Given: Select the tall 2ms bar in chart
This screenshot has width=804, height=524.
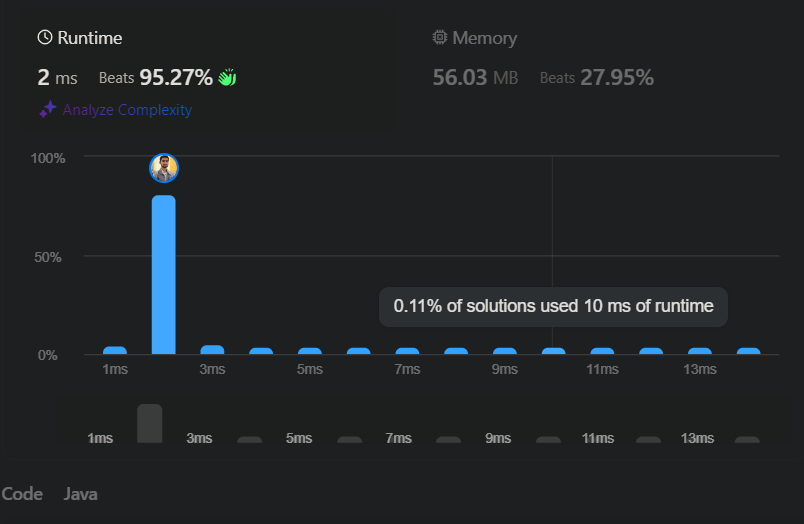Looking at the screenshot, I should click(x=164, y=275).
